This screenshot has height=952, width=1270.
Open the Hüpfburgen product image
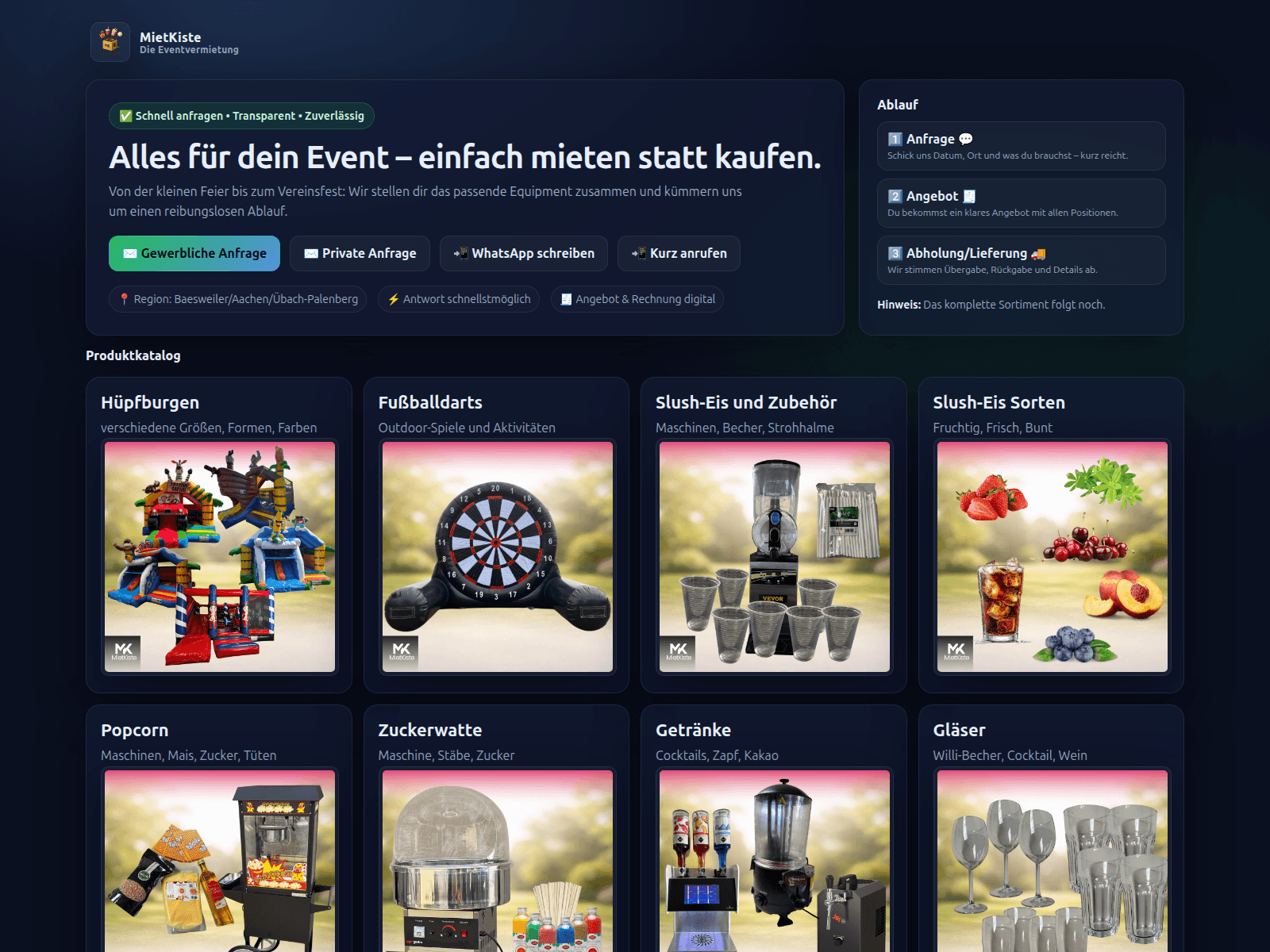click(x=220, y=557)
